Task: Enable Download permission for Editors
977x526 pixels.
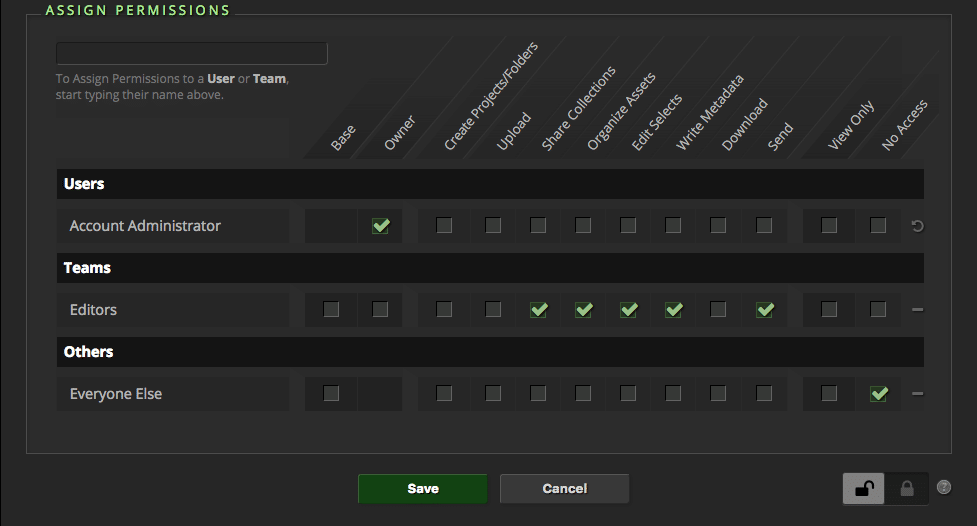Action: point(718,310)
